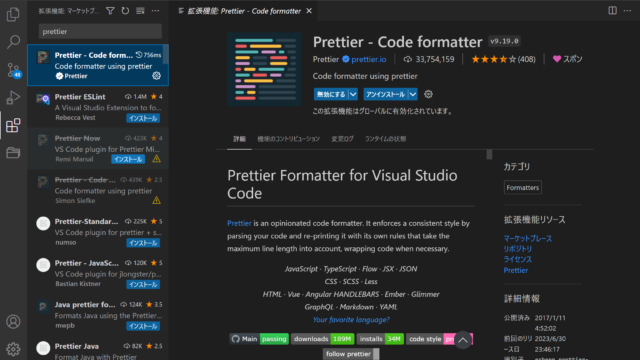Click the installs 34M badge

point(380,339)
